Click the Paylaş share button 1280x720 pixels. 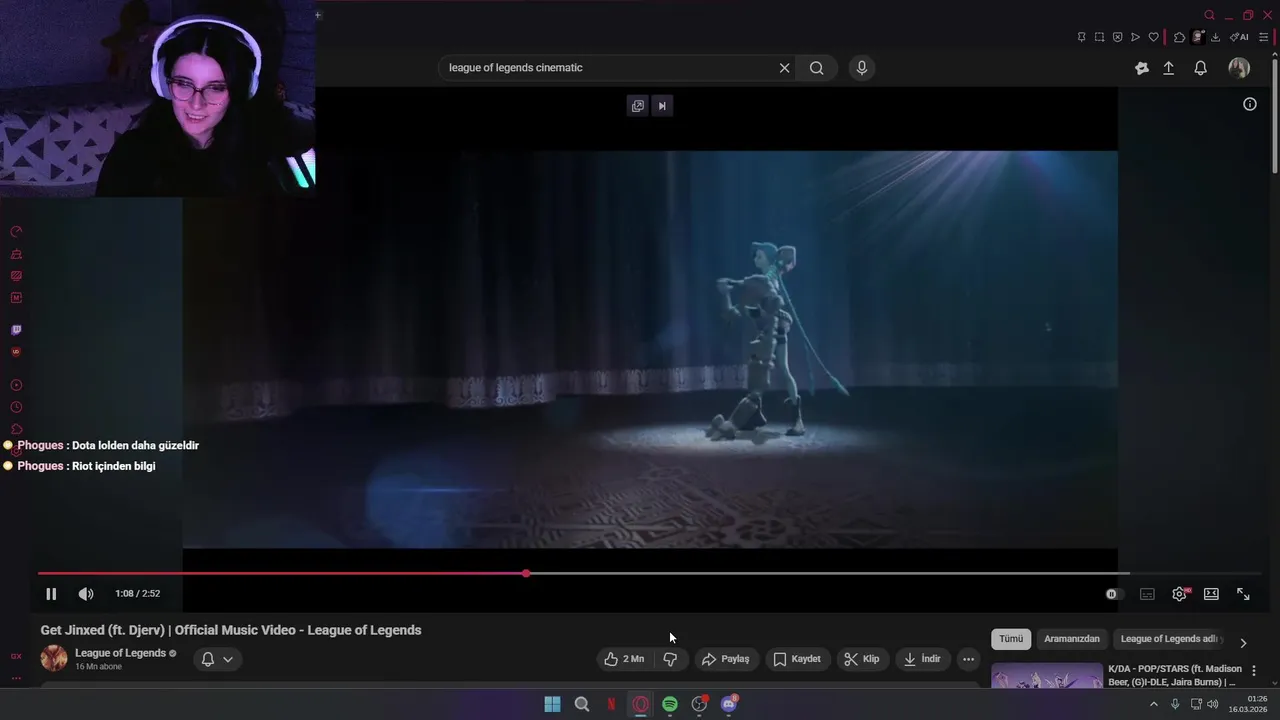click(725, 659)
